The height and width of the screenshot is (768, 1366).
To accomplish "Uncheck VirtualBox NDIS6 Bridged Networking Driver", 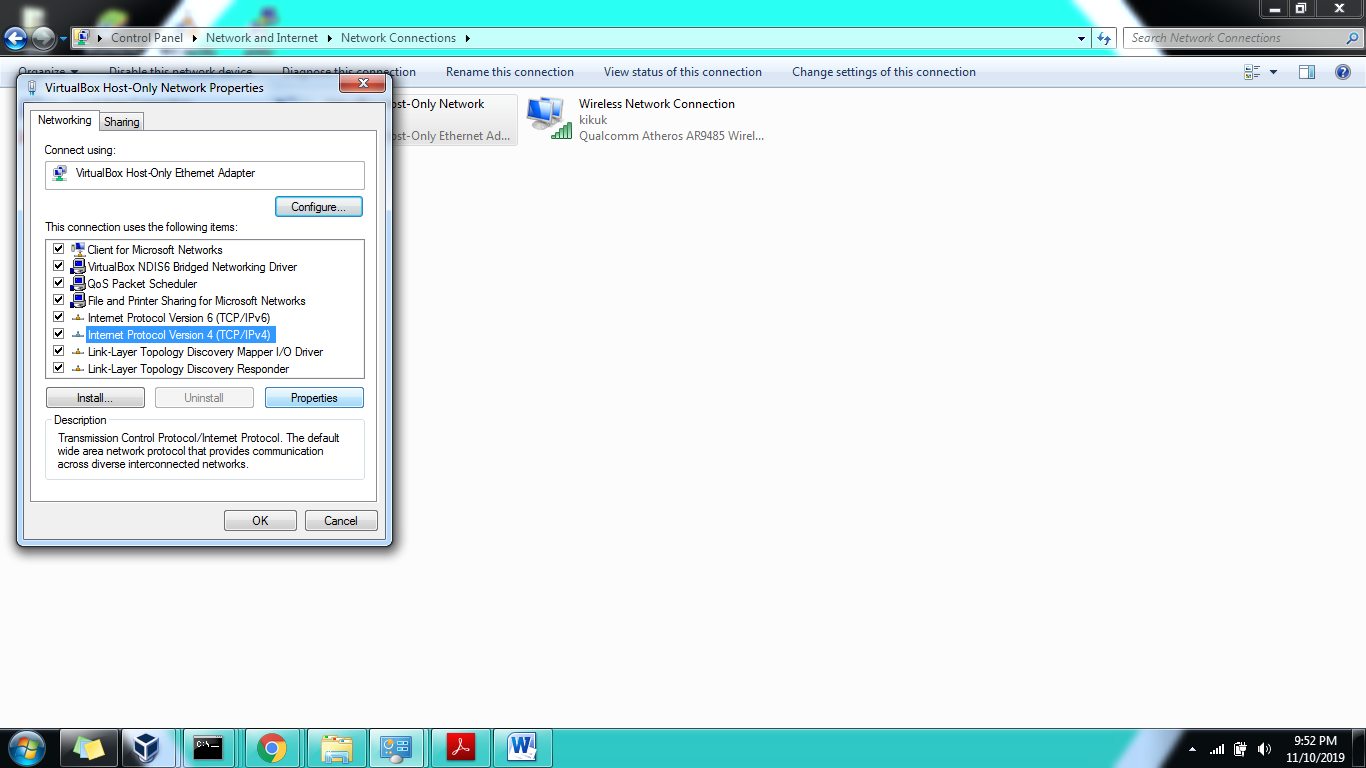I will 59,266.
